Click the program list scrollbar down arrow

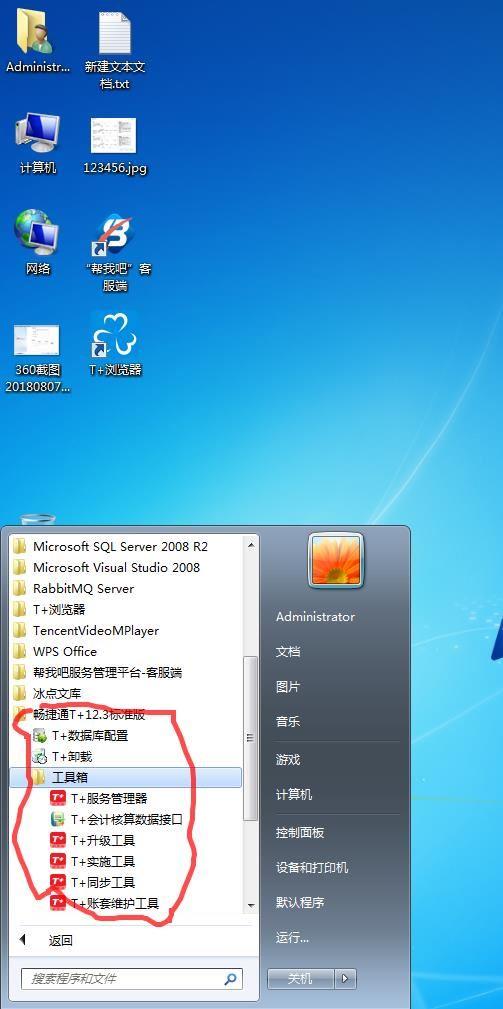(251, 905)
